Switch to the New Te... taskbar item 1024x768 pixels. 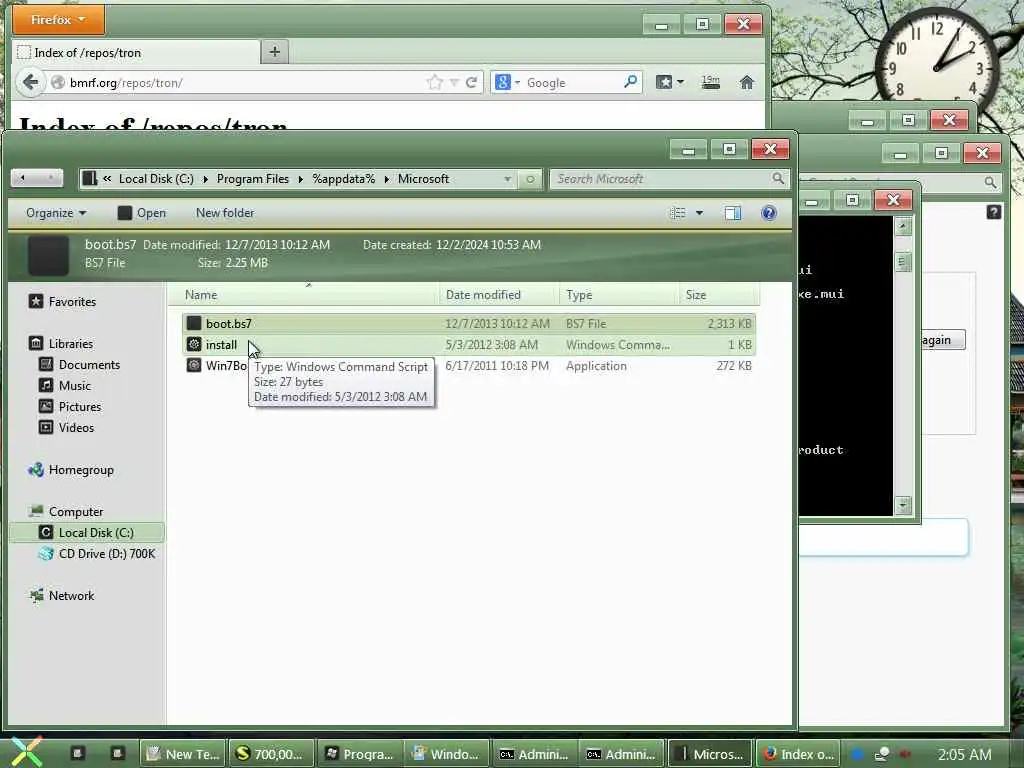click(183, 754)
